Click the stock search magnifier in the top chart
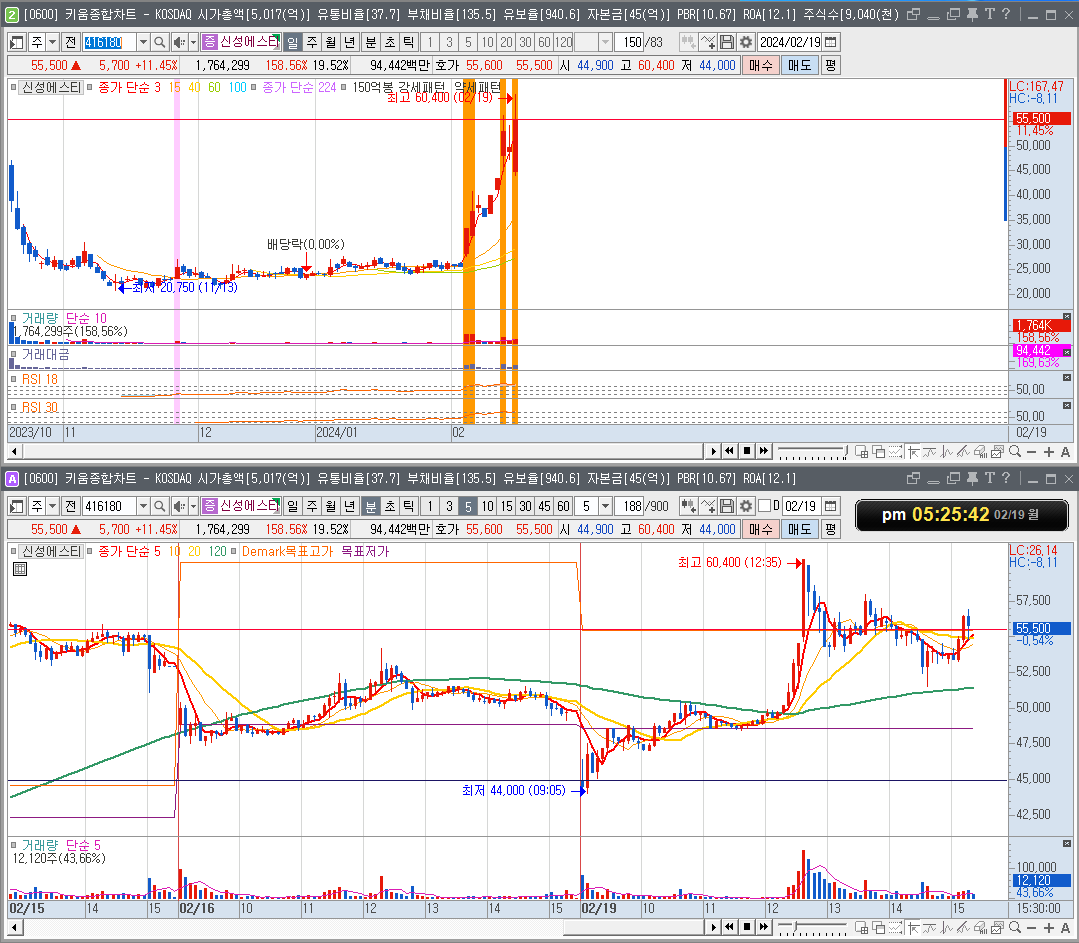 coord(160,43)
